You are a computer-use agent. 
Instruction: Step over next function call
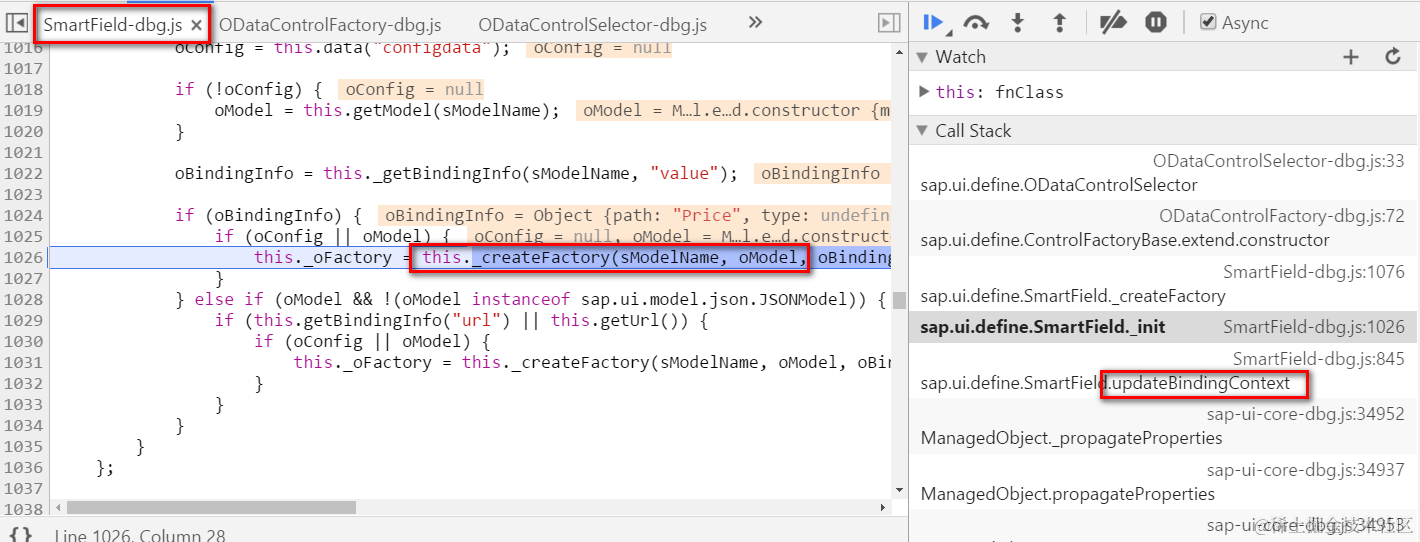tap(976, 22)
